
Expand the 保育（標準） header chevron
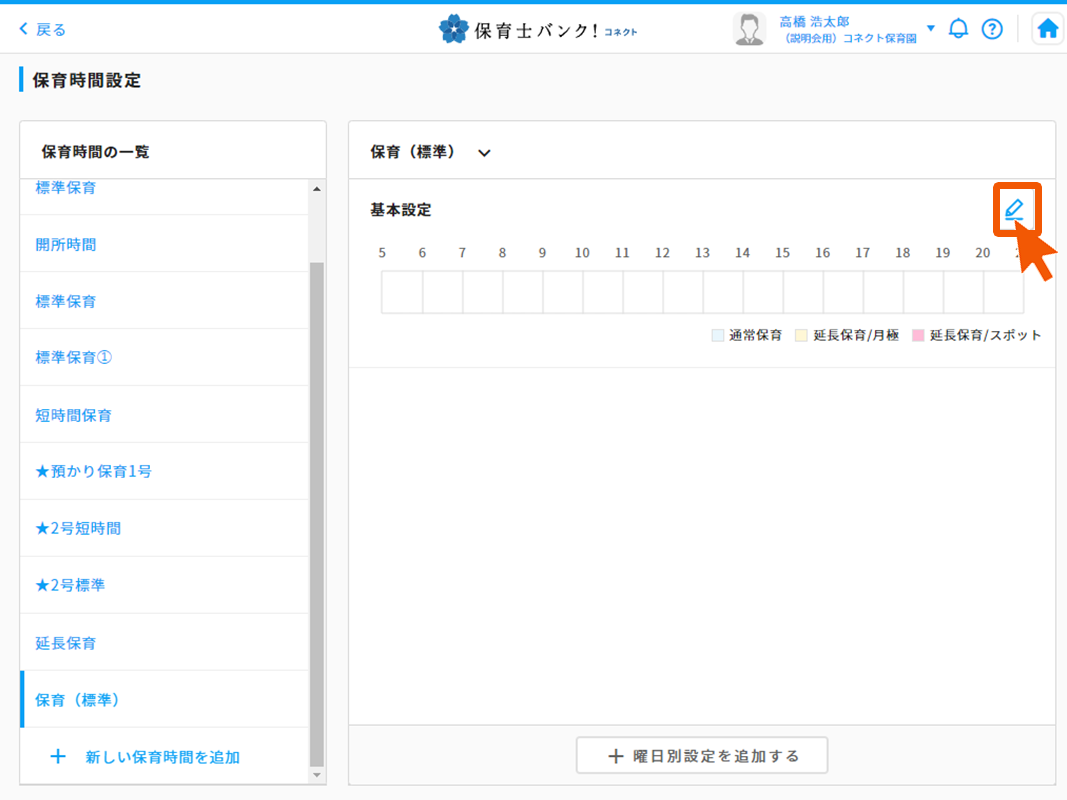click(x=485, y=153)
